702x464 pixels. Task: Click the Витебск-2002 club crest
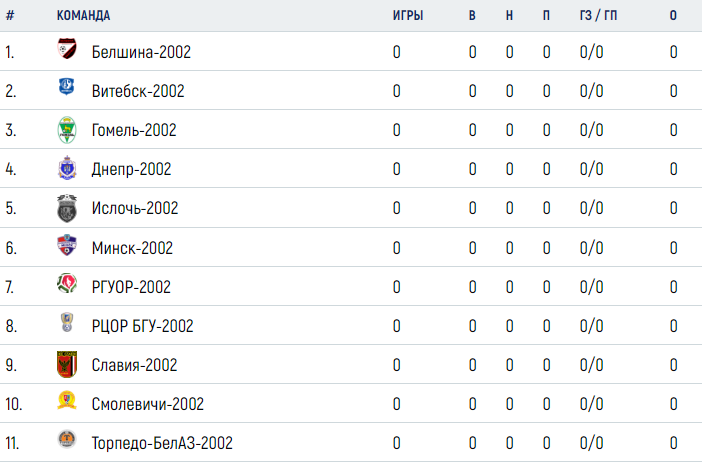(x=67, y=86)
